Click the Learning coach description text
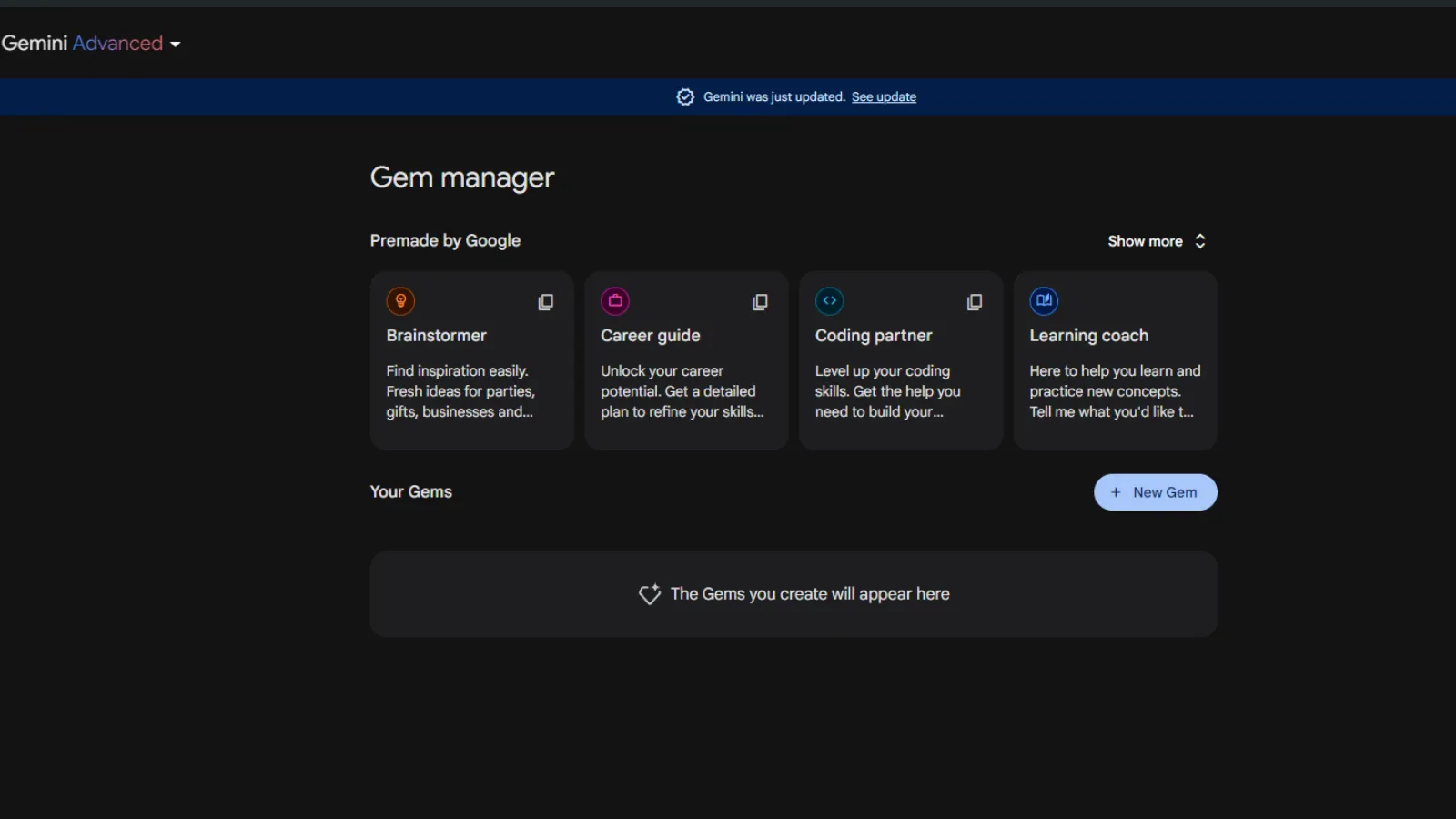This screenshot has height=819, width=1456. pos(1115,391)
